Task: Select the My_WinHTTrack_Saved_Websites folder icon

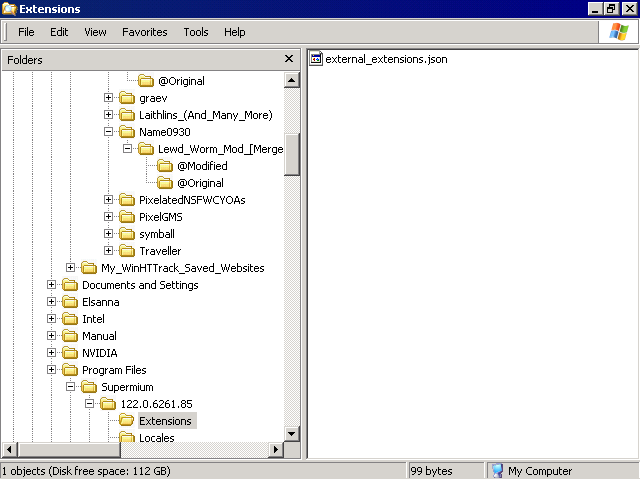Action: tap(89, 268)
